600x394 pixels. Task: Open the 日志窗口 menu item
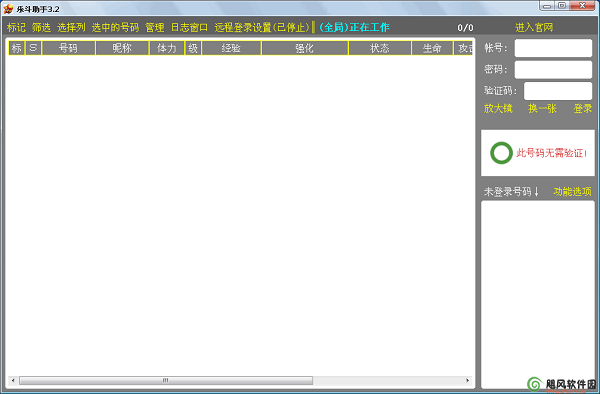point(189,28)
